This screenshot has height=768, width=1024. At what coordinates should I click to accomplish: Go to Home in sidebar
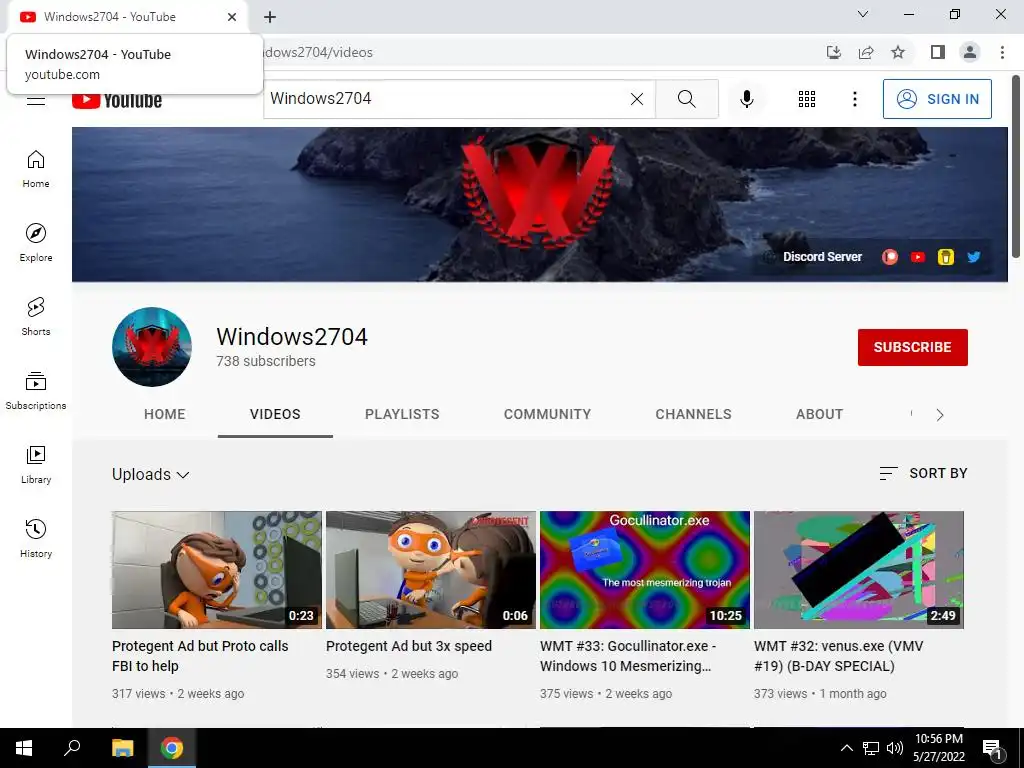pos(36,168)
